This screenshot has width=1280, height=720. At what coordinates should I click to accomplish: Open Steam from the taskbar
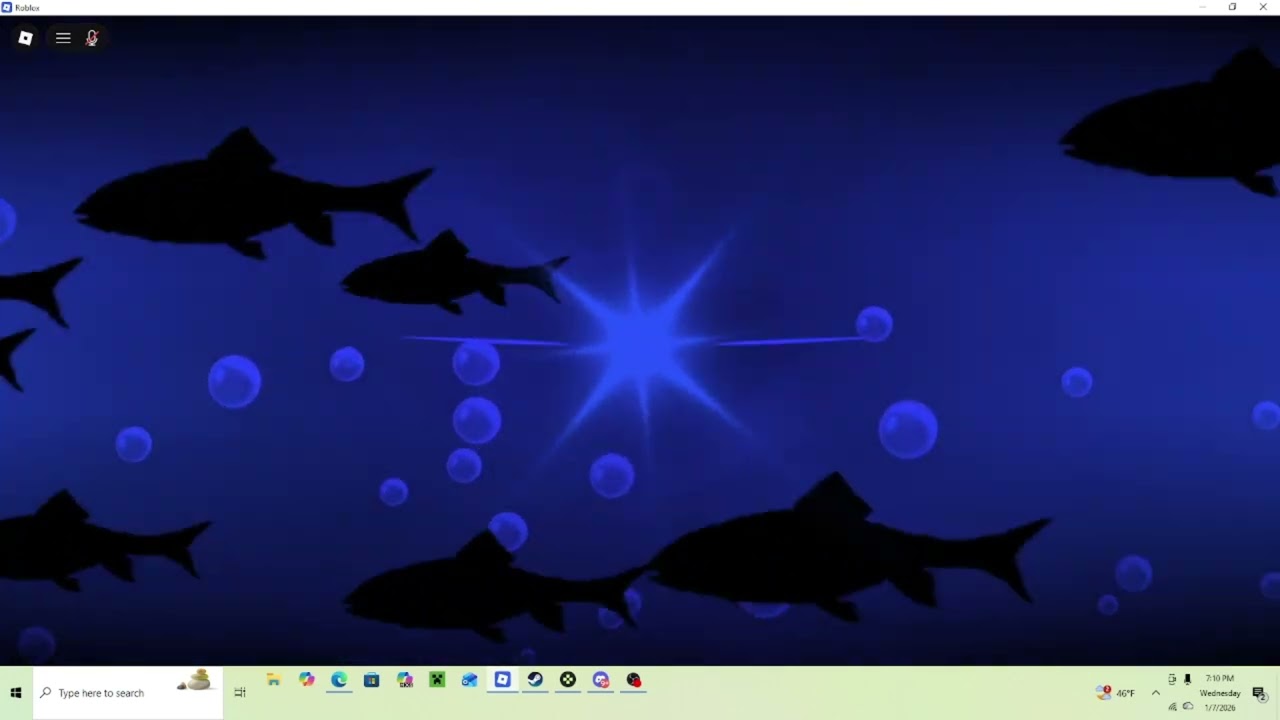[535, 680]
